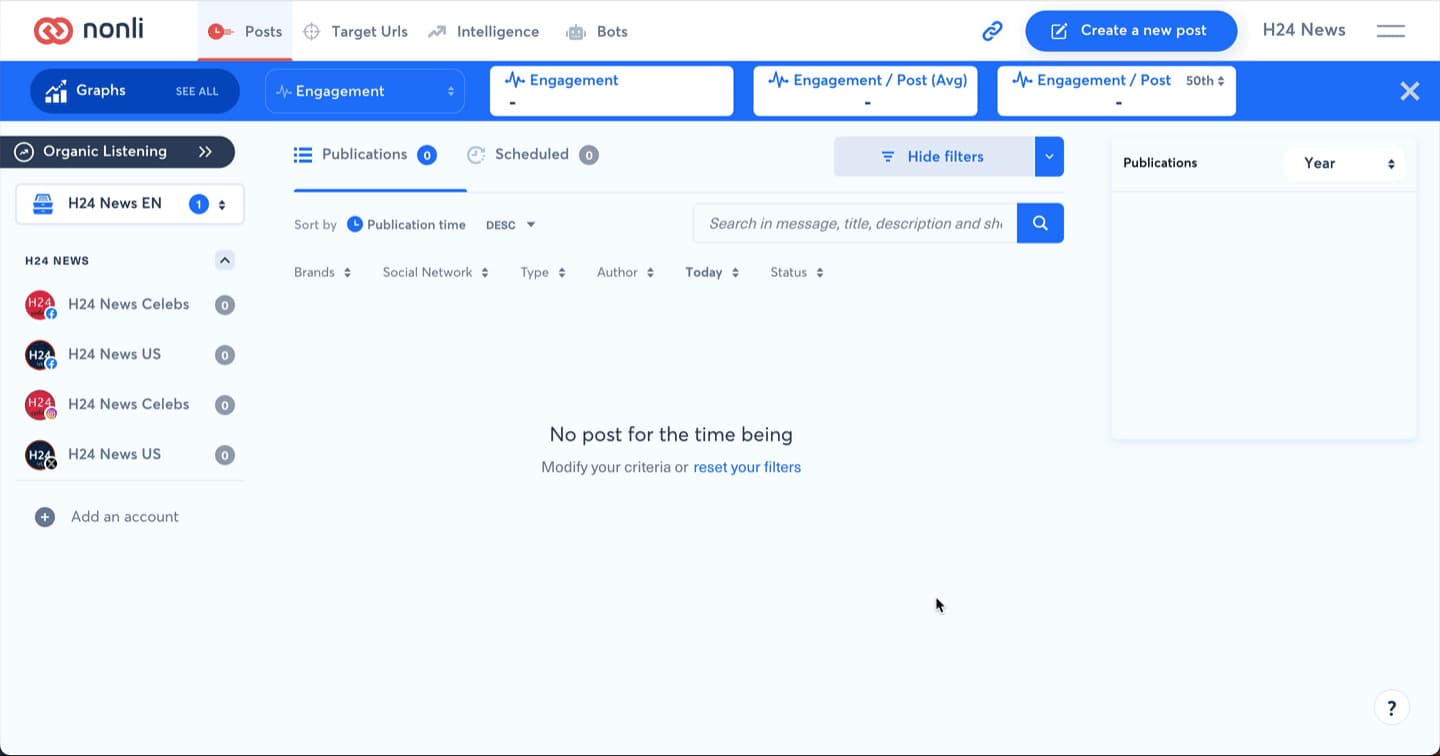
Task: Click the Organic Listening double-arrow icon
Action: coord(205,152)
